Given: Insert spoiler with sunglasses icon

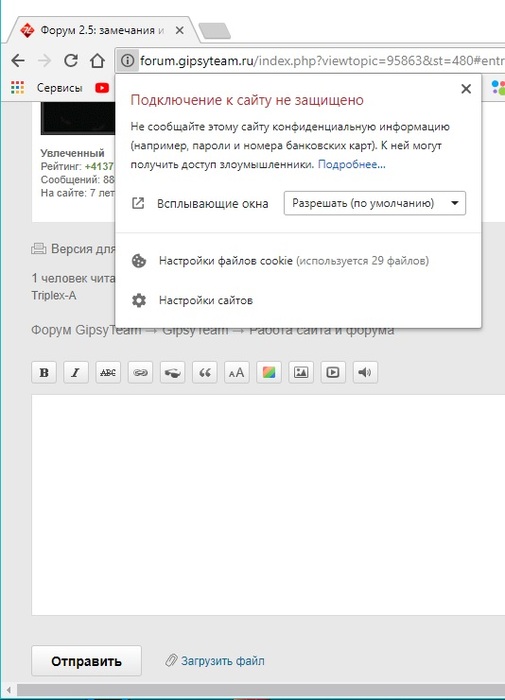Looking at the screenshot, I should pos(172,372).
